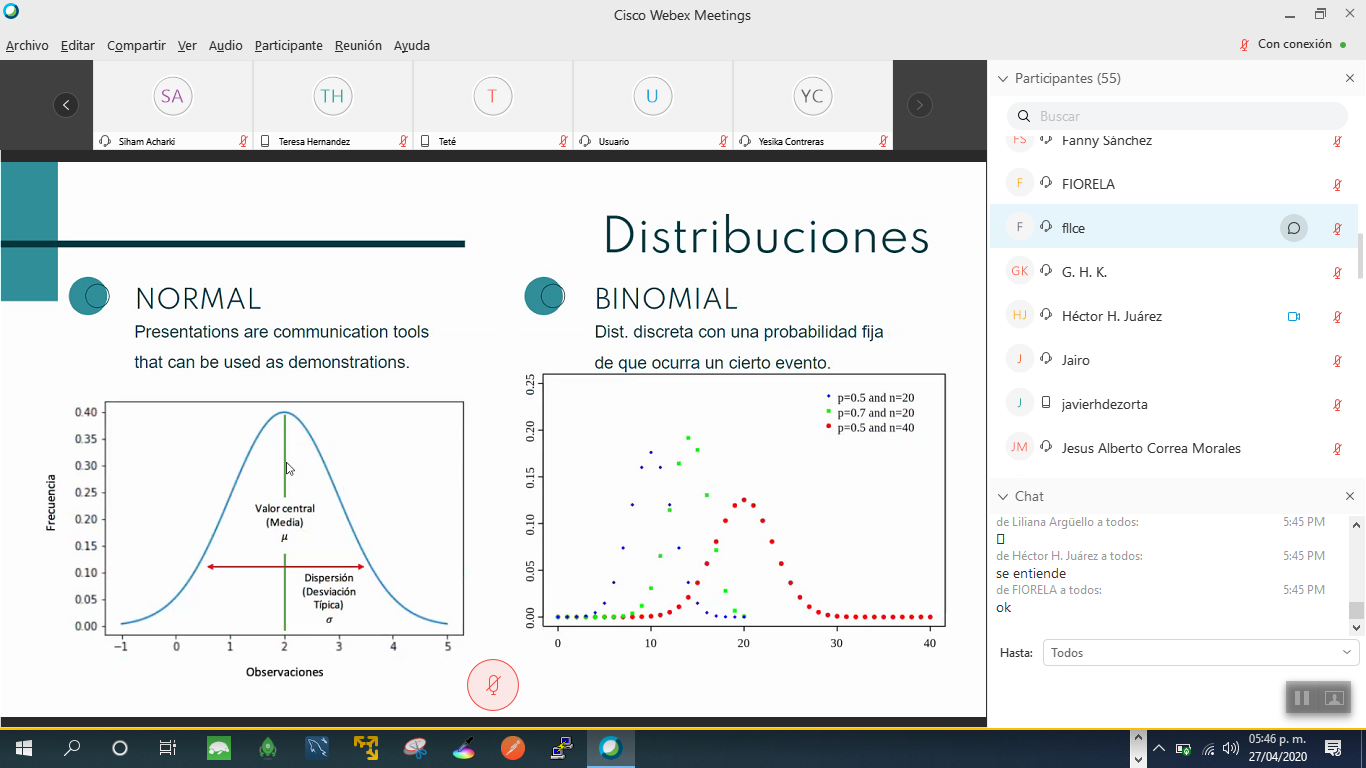Click the headset icon beside Jairo
The width and height of the screenshot is (1366, 768).
[x=1046, y=360]
